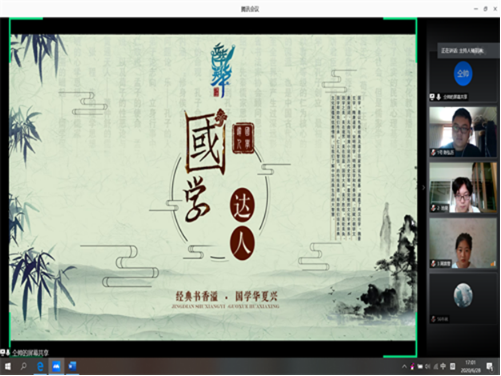
Task: Click the microphone icon beside 全帅's name
Action: [439, 97]
